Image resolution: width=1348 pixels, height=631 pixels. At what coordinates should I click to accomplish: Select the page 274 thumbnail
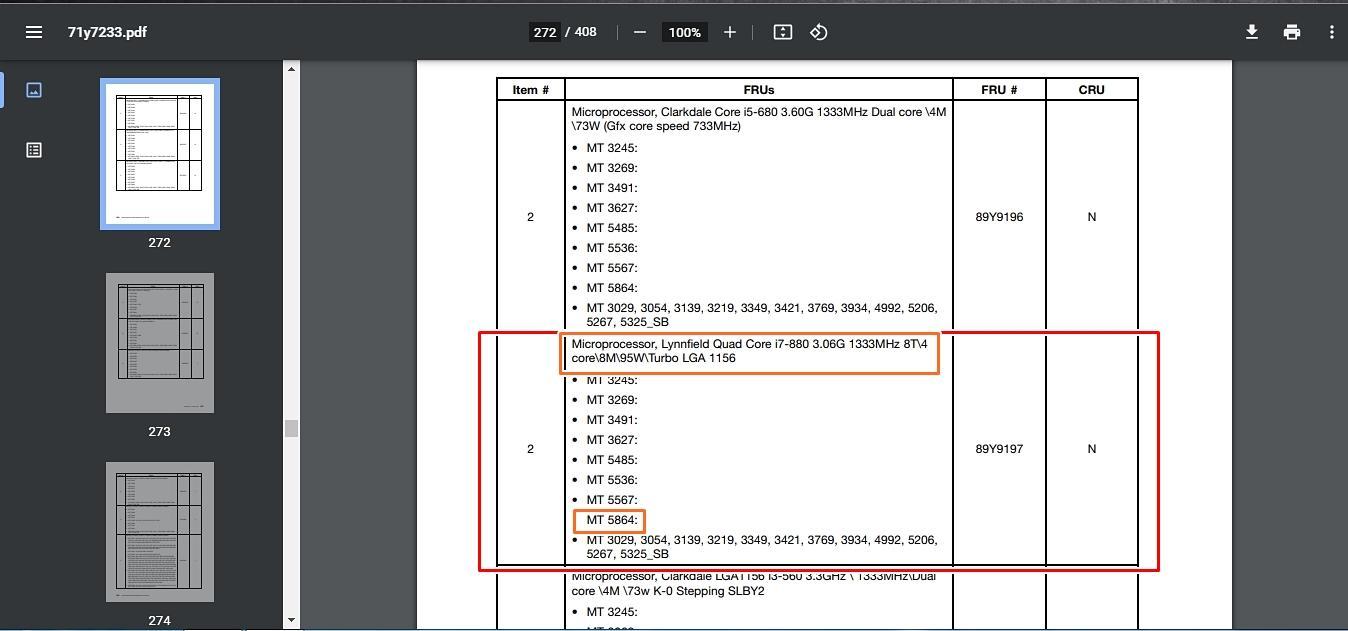[x=160, y=532]
